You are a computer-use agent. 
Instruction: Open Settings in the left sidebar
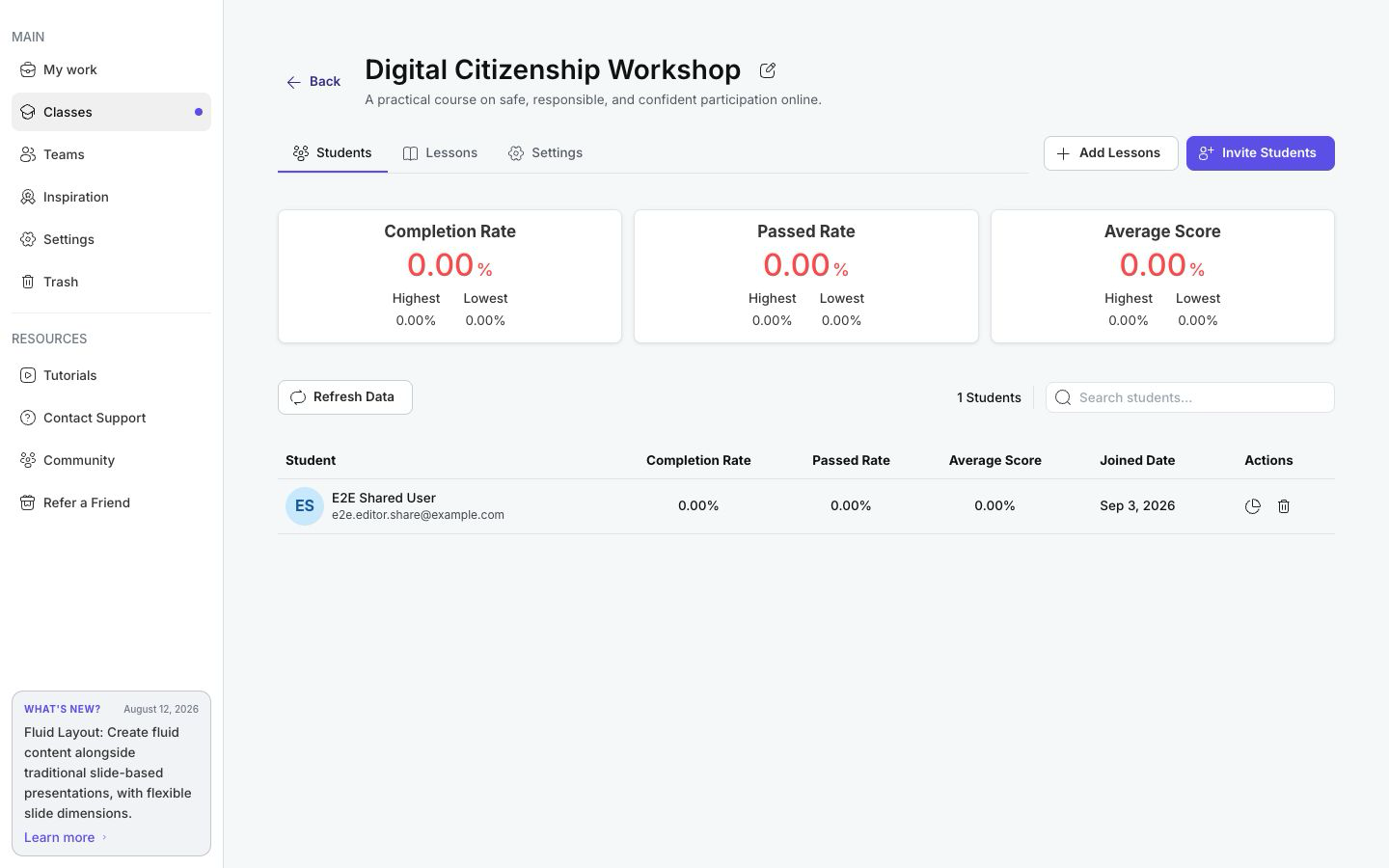pyautogui.click(x=111, y=239)
